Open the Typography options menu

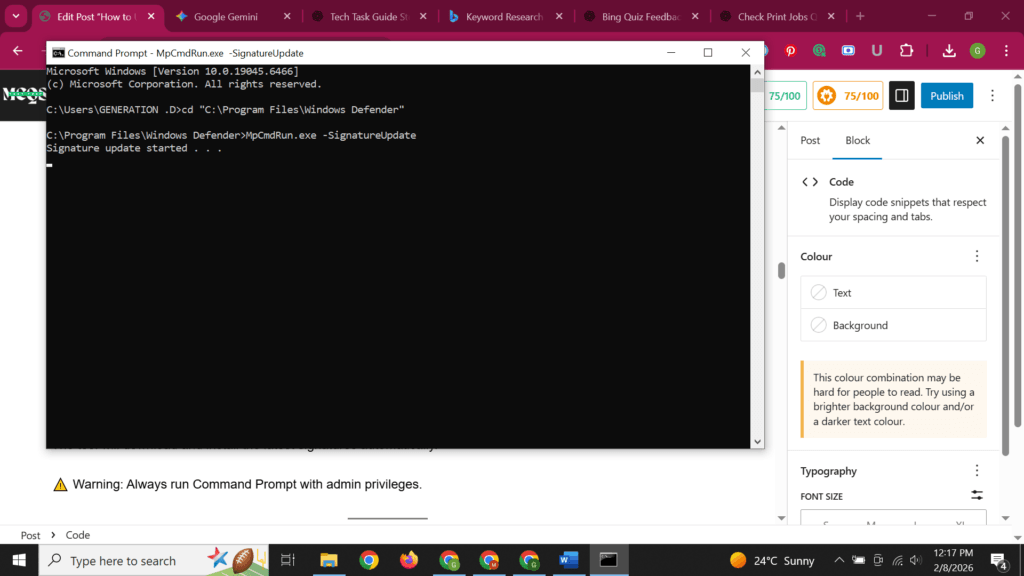(x=977, y=471)
